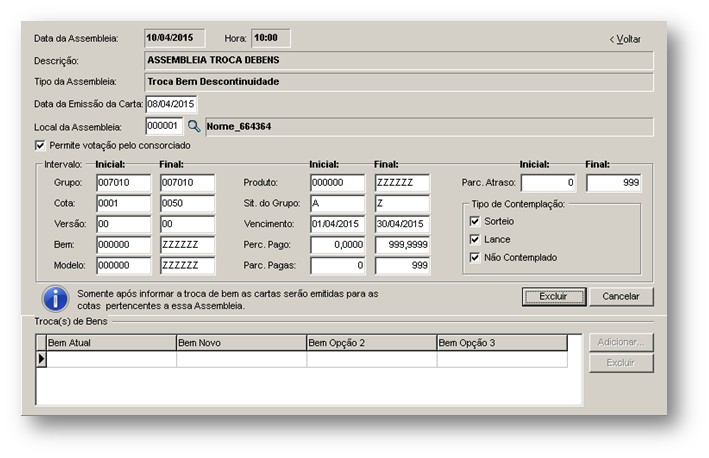This screenshot has height=458, width=709.
Task: Focus the Produto Inicial field
Action: [x=337, y=183]
